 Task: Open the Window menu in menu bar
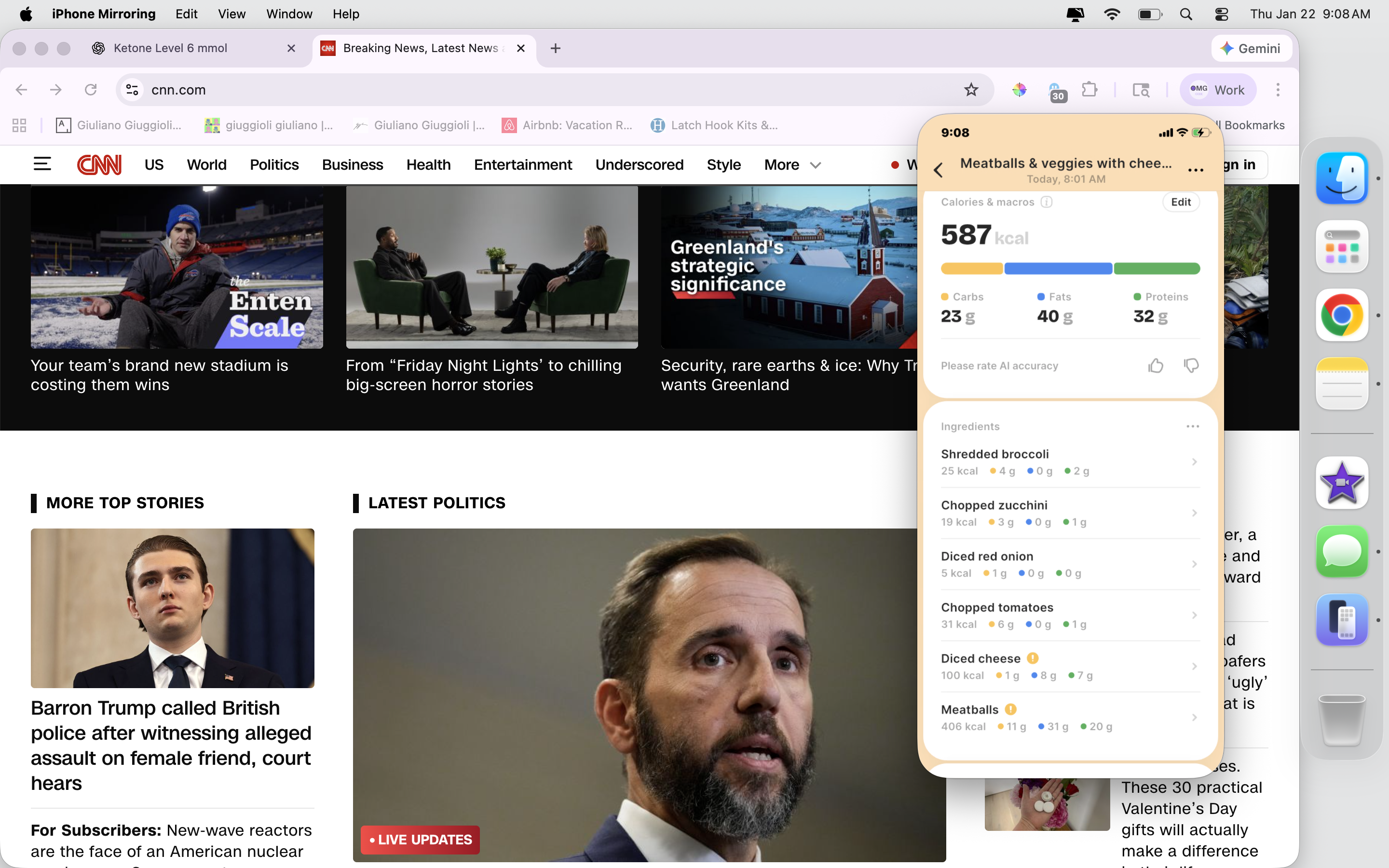tap(289, 14)
